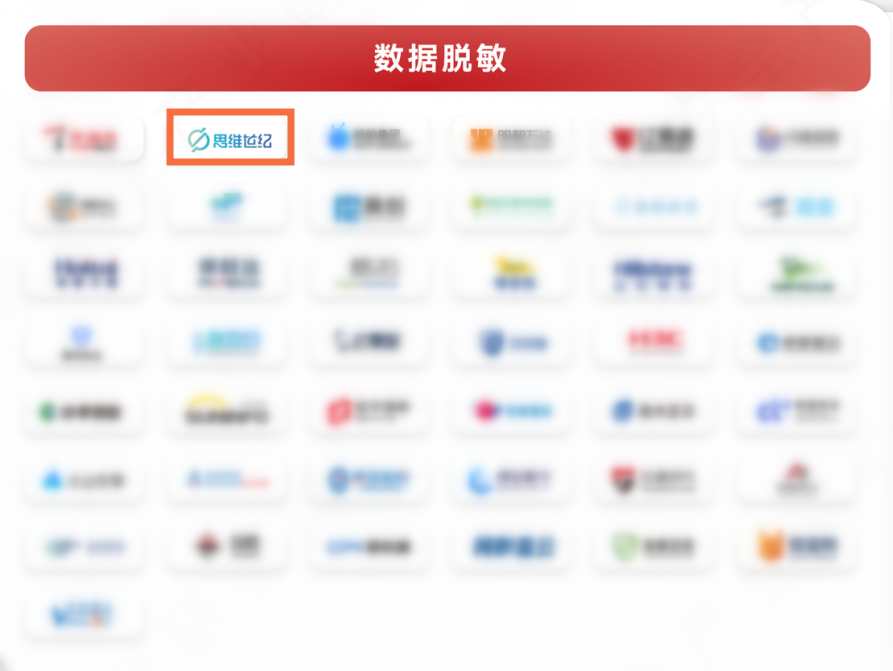The height and width of the screenshot is (671, 893).
Task: Click the red triangle peak logo
Action: 796,480
